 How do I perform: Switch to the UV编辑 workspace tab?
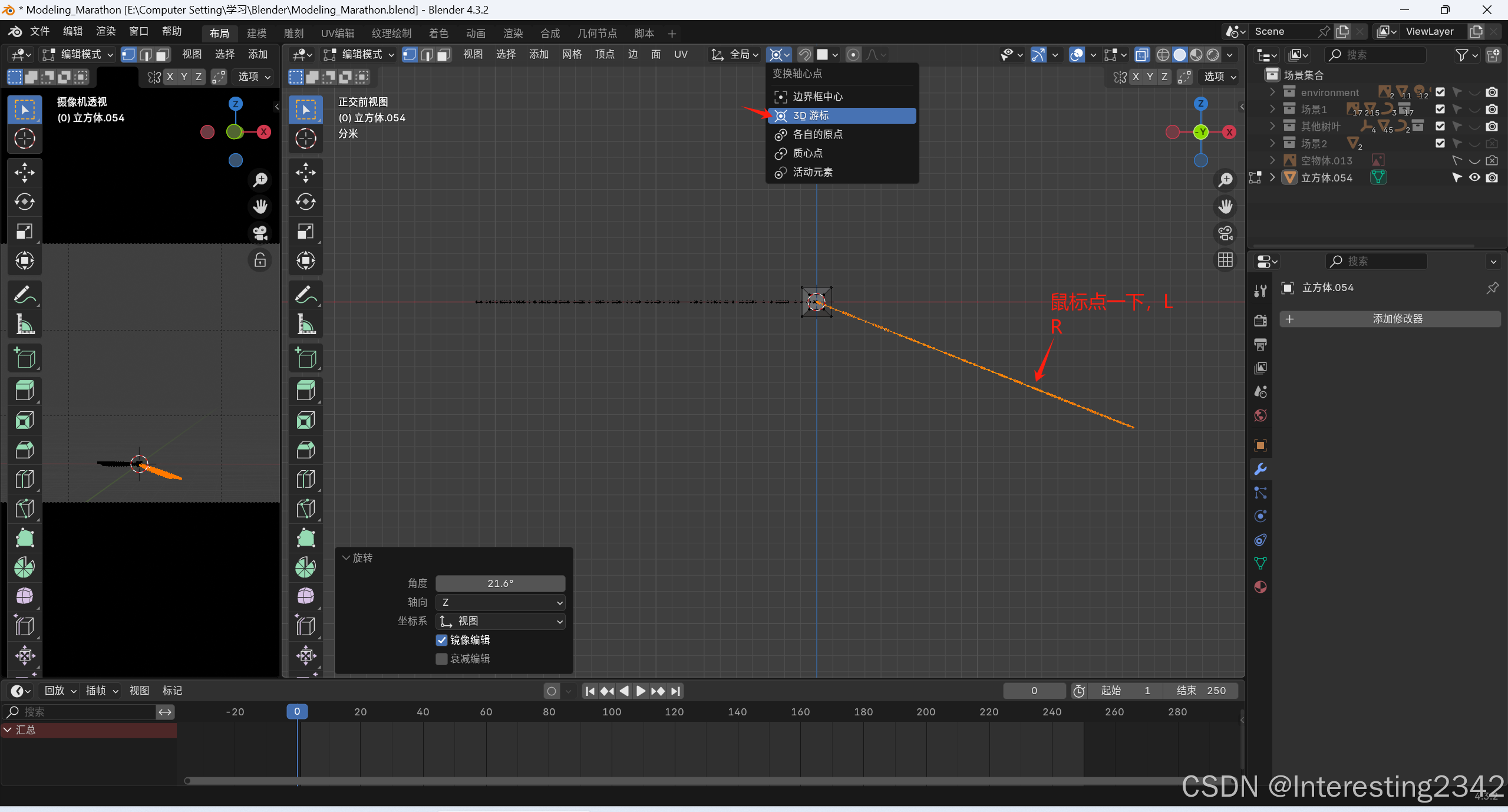pyautogui.click(x=338, y=34)
